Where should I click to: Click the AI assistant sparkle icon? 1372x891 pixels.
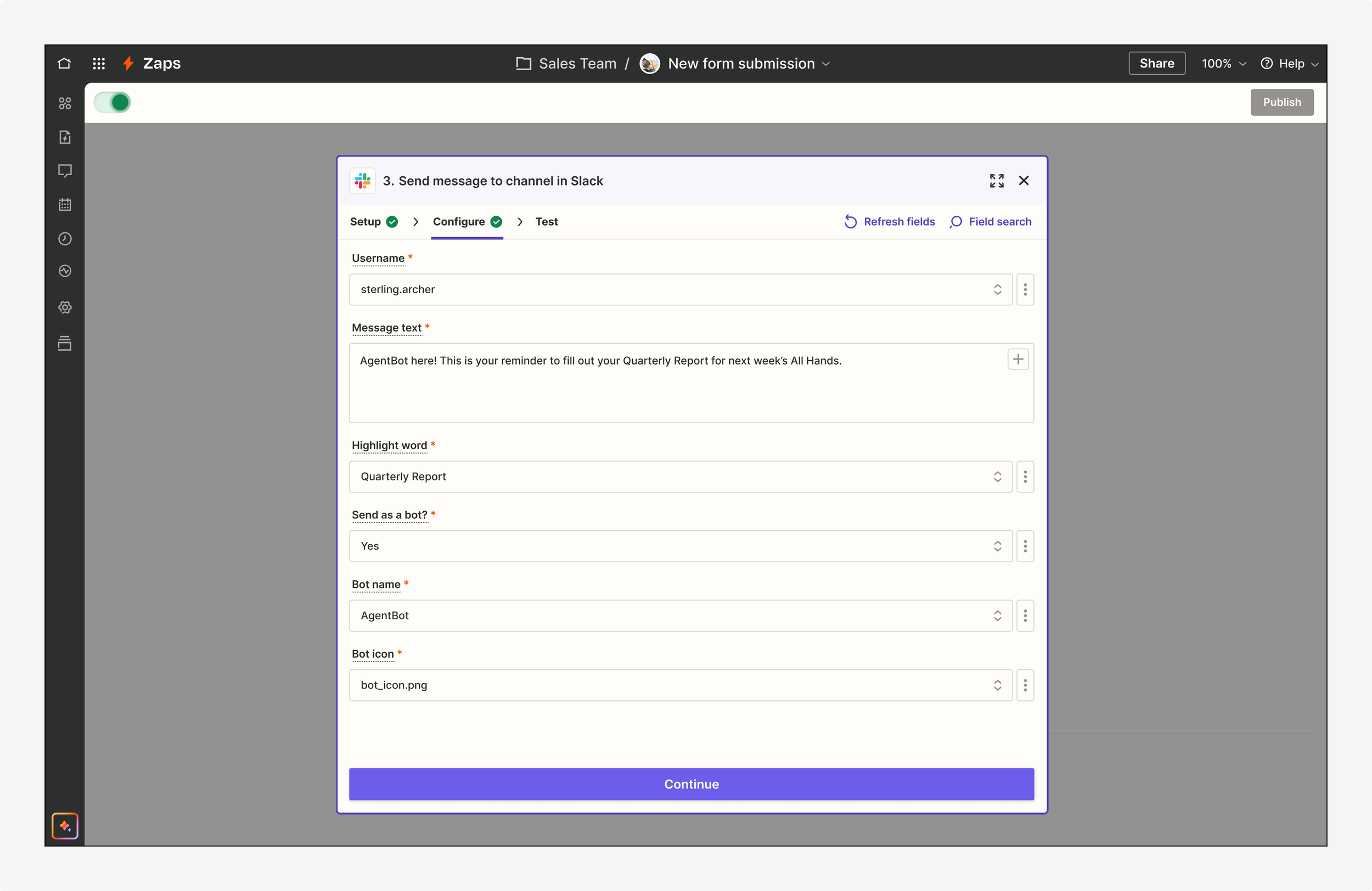point(65,826)
